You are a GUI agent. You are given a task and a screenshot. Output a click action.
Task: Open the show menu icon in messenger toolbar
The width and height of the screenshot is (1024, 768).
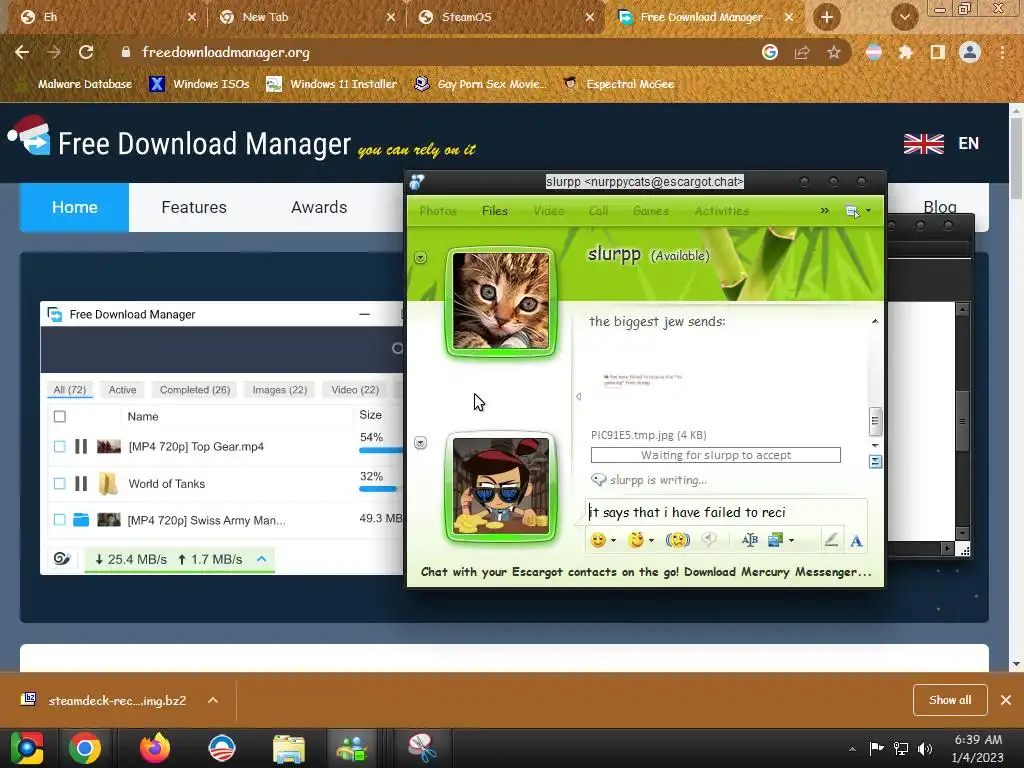[852, 211]
